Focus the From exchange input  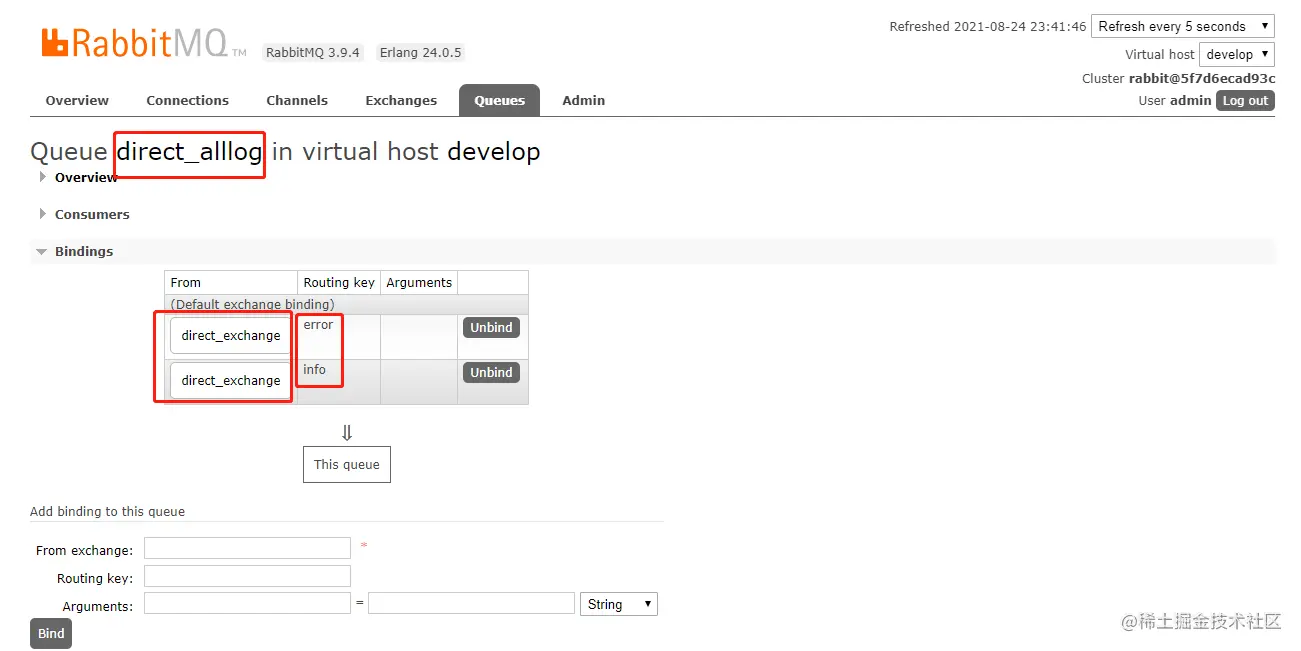(247, 548)
